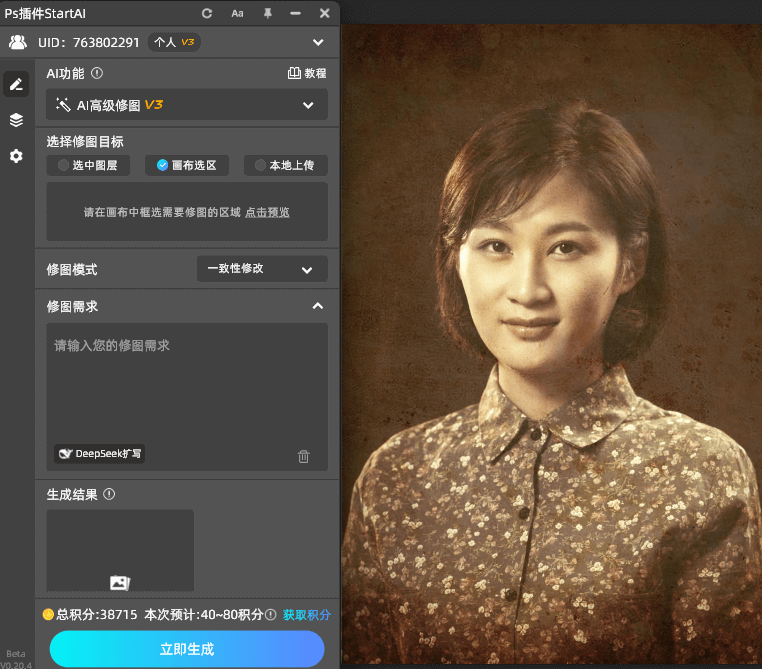The image size is (762, 669).
Task: Open the layers stack sidebar icon
Action: 16,120
